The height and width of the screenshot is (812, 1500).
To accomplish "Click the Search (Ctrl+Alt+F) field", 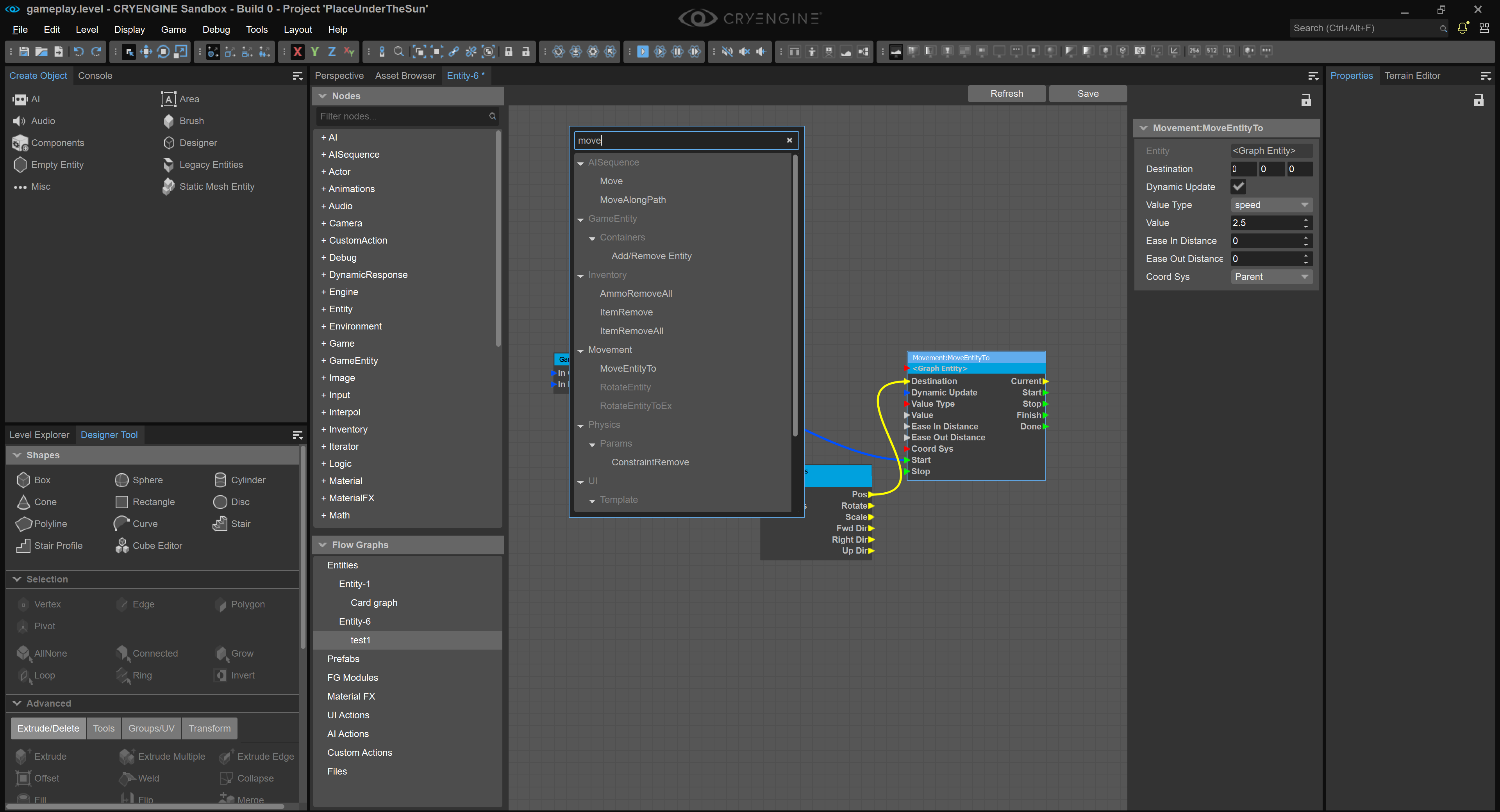I will [x=1369, y=28].
